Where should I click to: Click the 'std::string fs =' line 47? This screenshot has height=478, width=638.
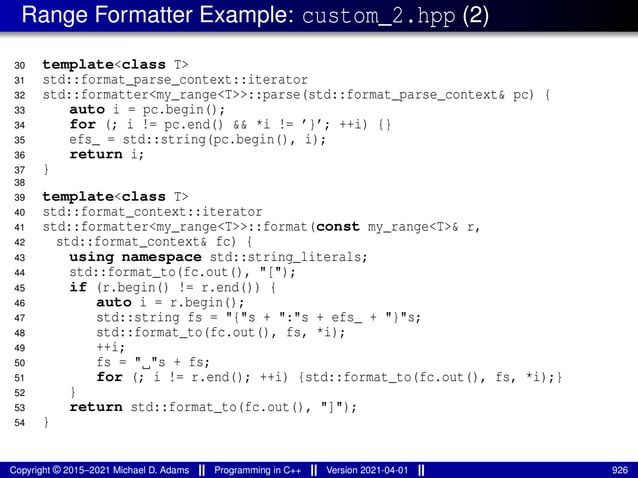point(259,318)
